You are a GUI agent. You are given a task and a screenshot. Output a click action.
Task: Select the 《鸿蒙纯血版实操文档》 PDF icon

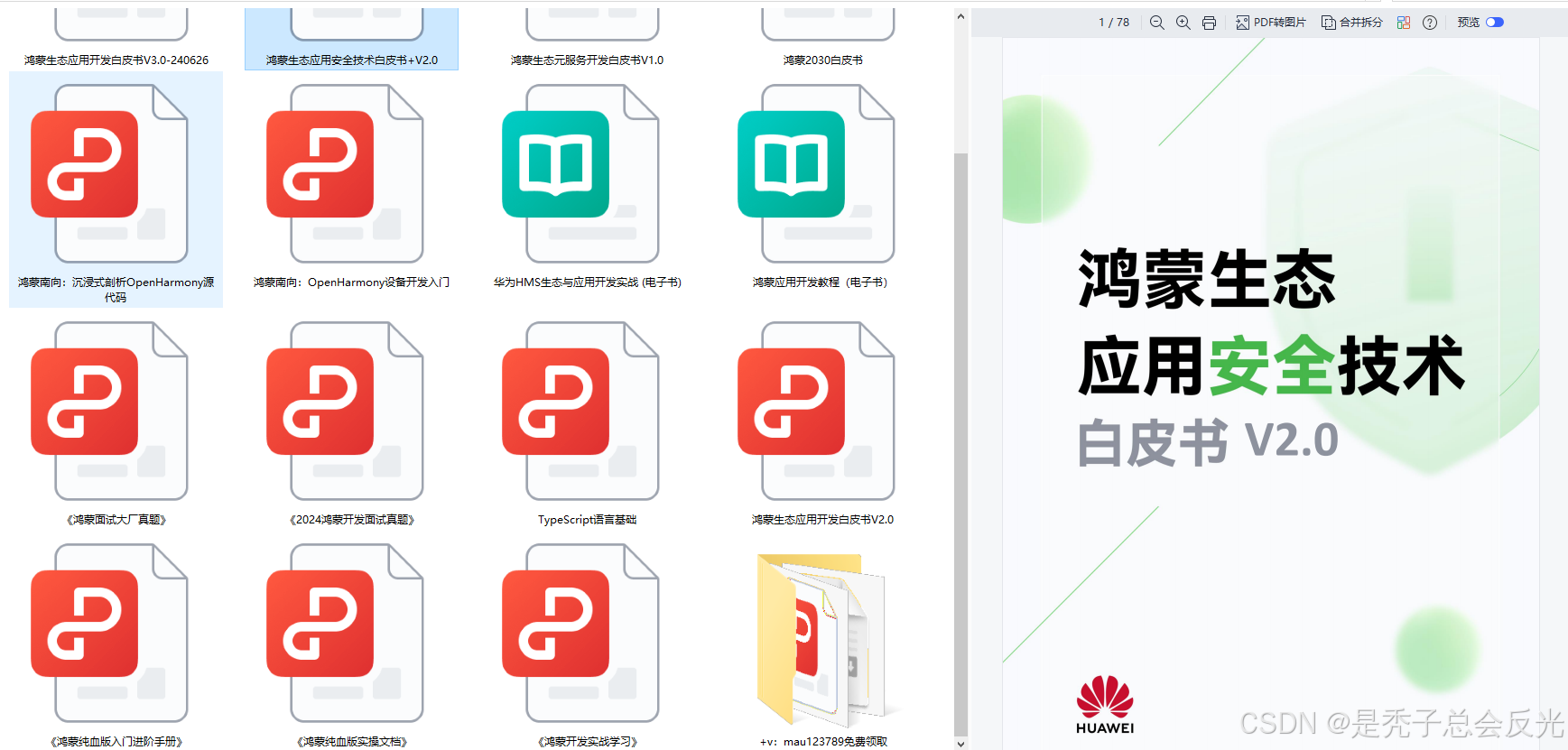[345, 633]
